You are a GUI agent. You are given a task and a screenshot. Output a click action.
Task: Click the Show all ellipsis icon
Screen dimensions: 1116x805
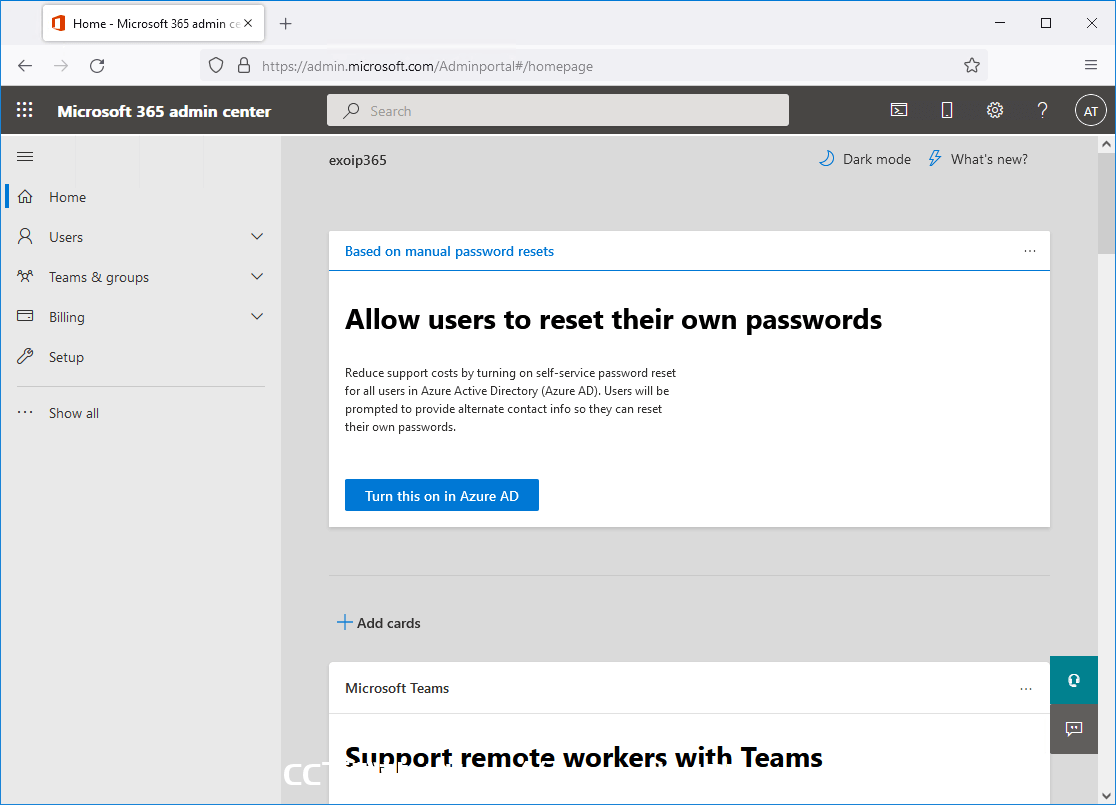25,412
